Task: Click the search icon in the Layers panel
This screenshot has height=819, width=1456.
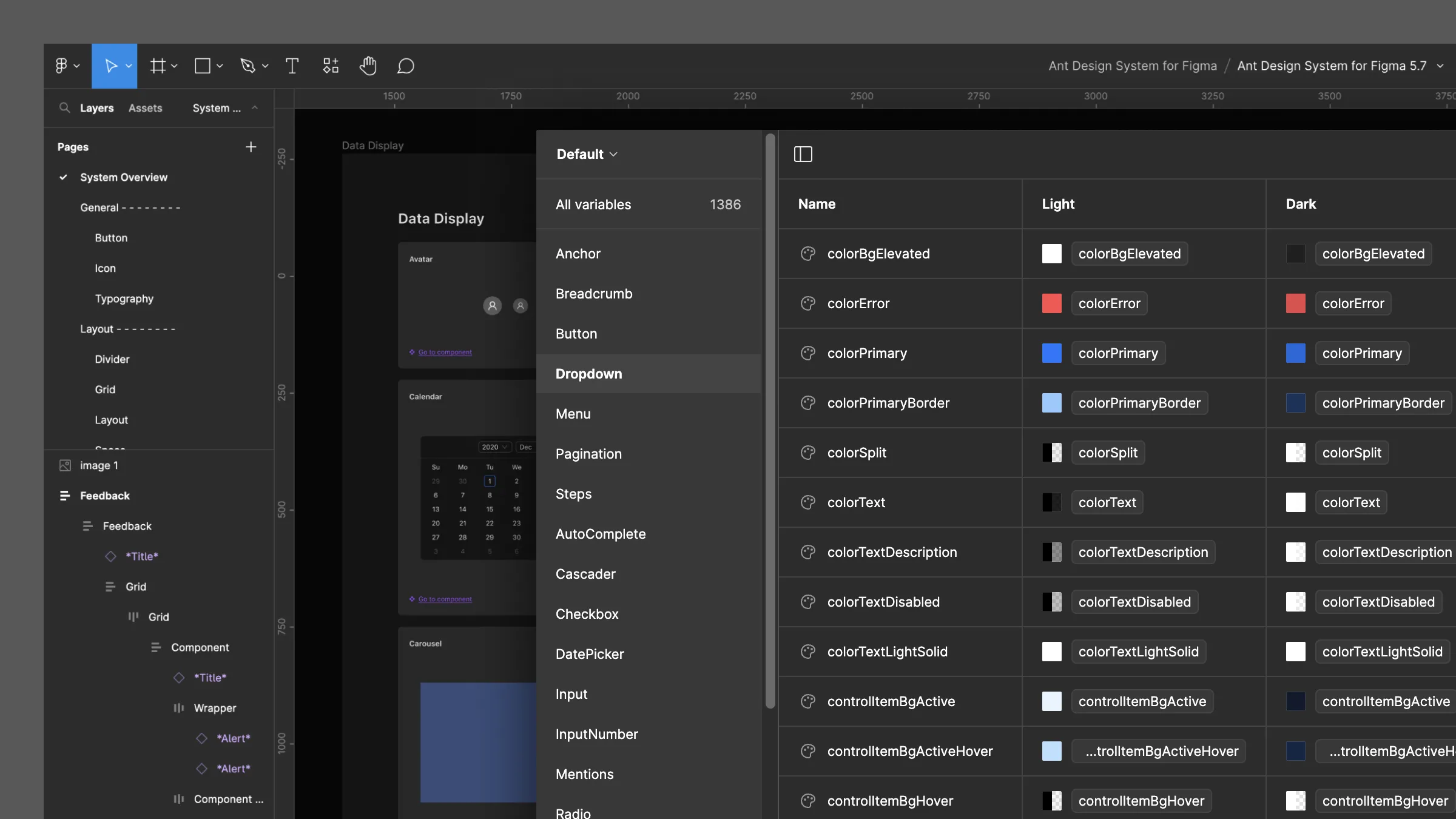Action: coord(65,107)
